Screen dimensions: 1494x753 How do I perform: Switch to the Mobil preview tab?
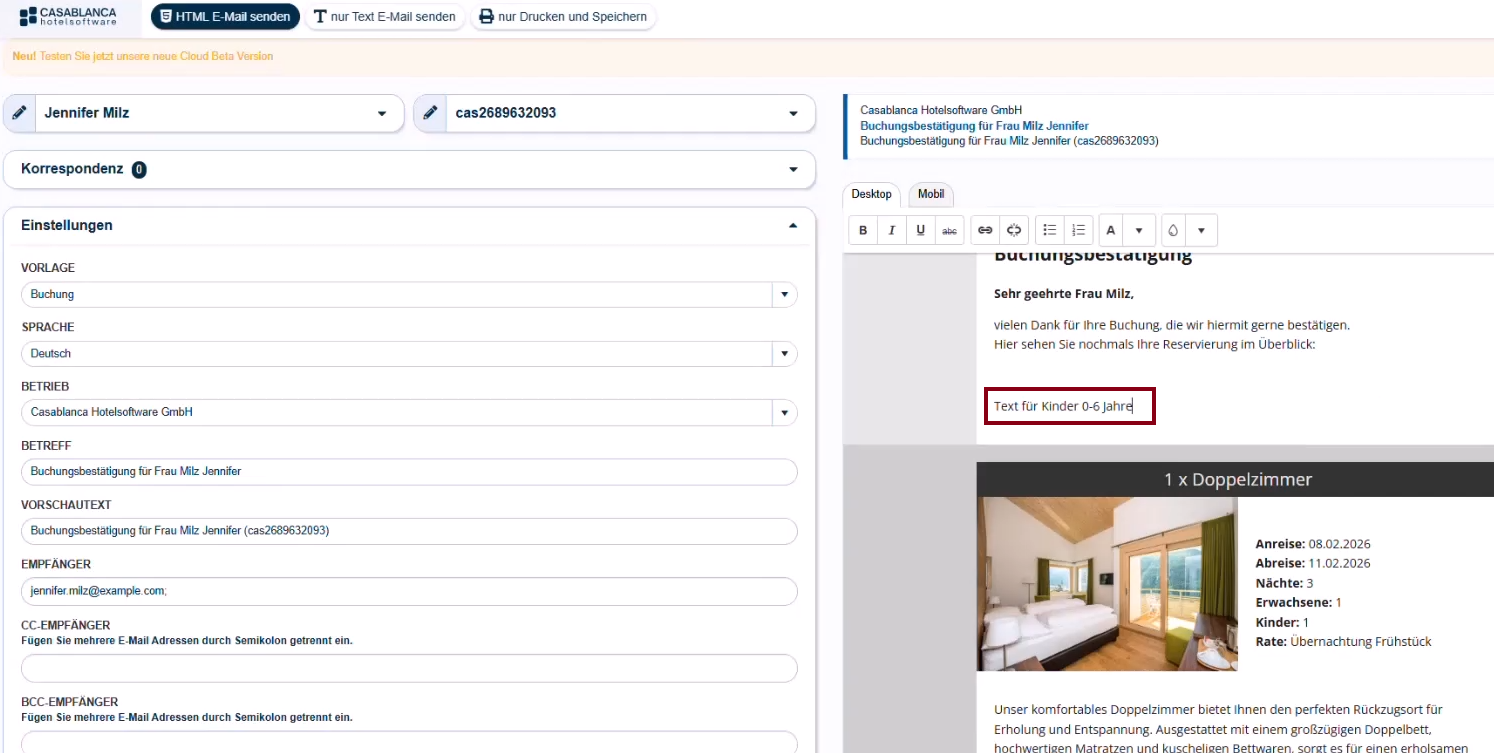click(x=930, y=194)
